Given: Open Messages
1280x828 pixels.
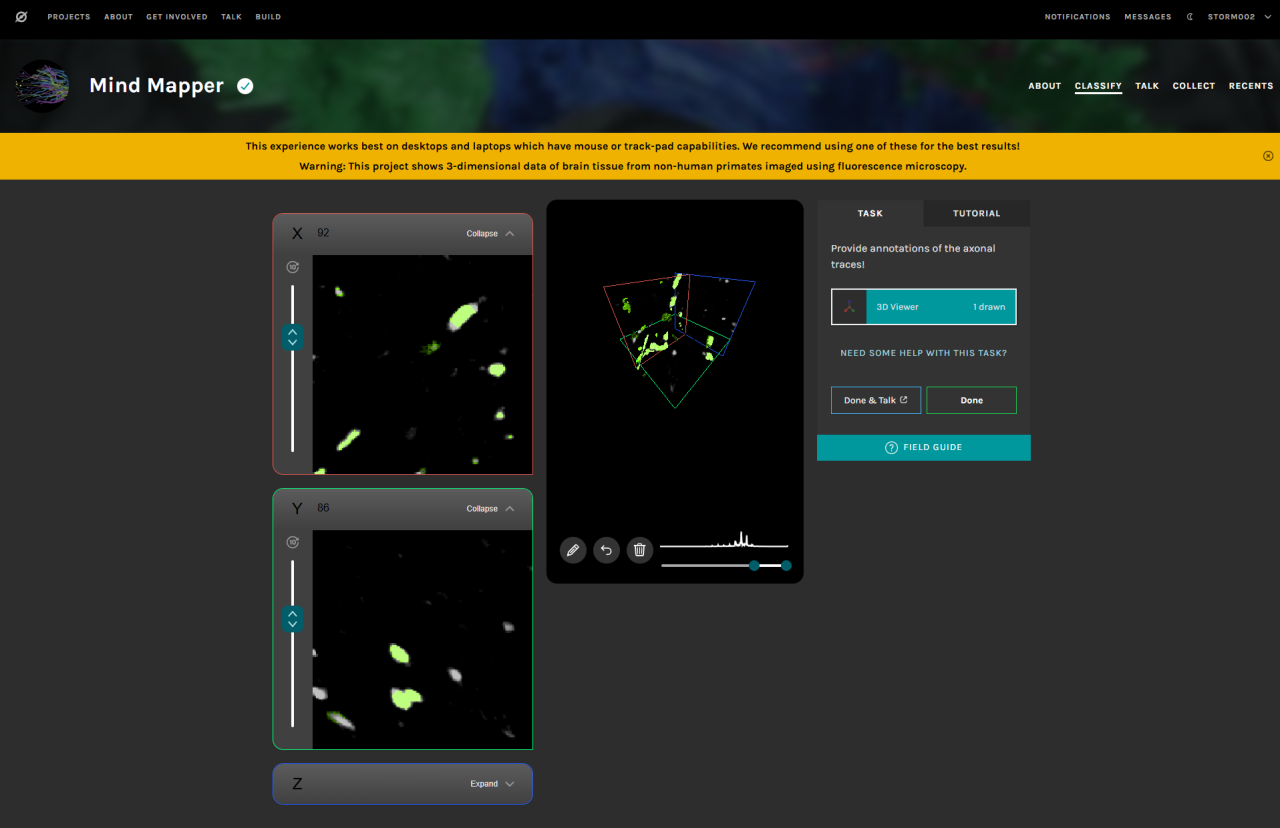Looking at the screenshot, I should (x=1148, y=17).
